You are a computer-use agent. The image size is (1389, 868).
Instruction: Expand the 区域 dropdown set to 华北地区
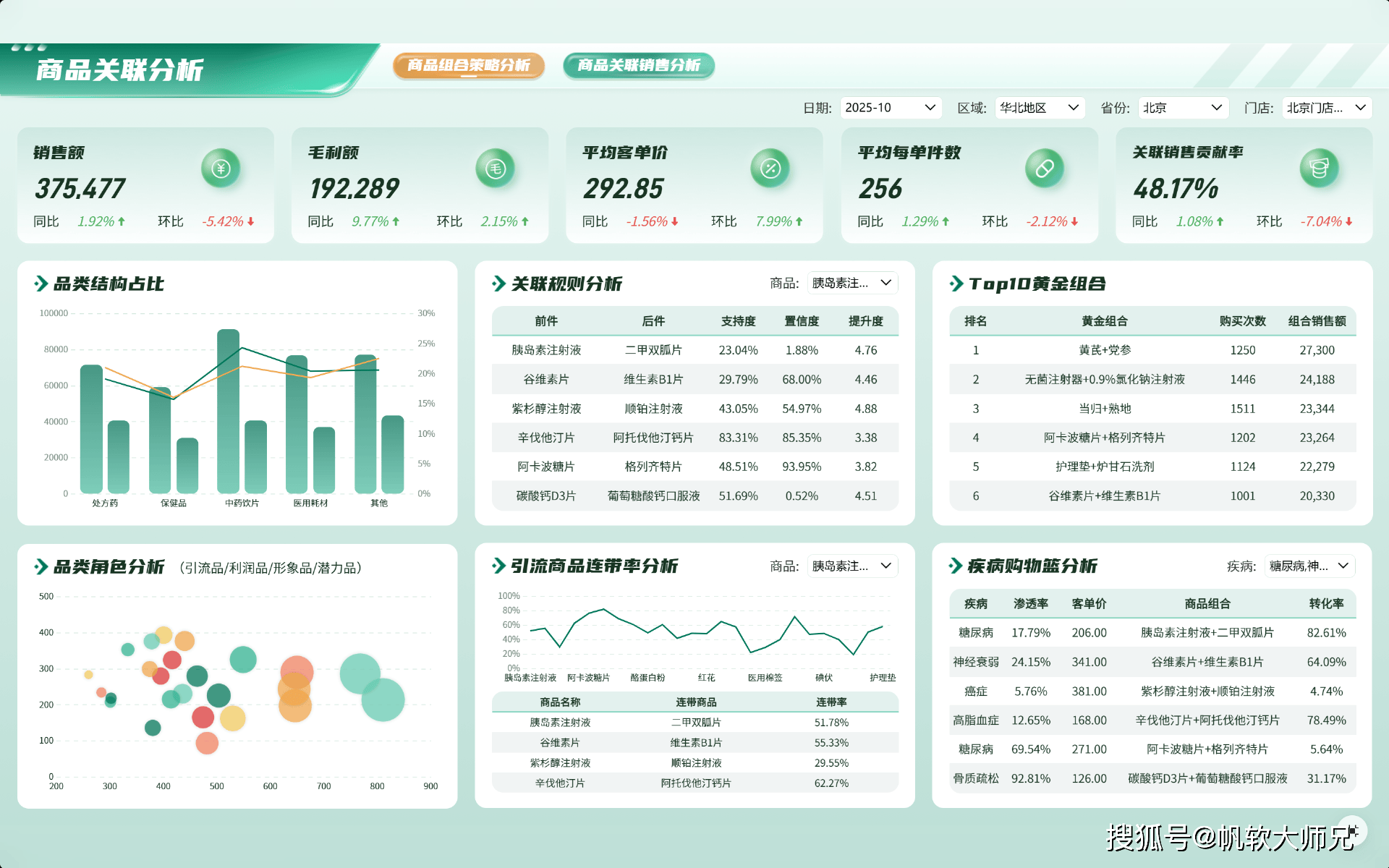coord(1040,108)
